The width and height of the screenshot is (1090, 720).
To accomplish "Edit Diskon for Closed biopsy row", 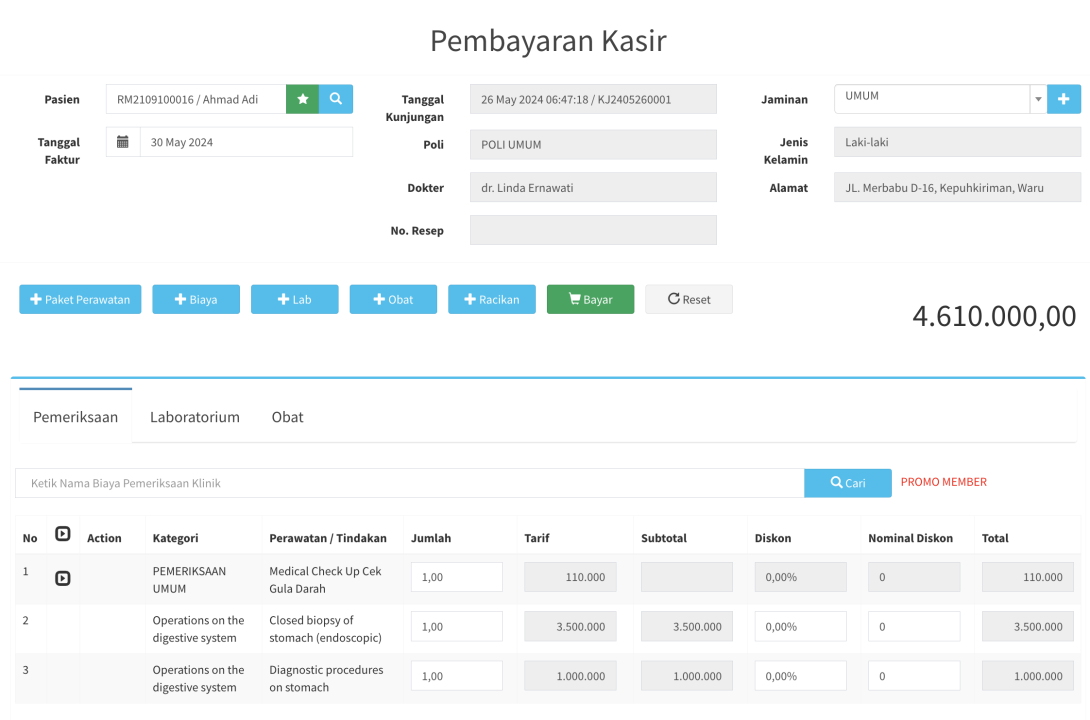I will [x=800, y=626].
